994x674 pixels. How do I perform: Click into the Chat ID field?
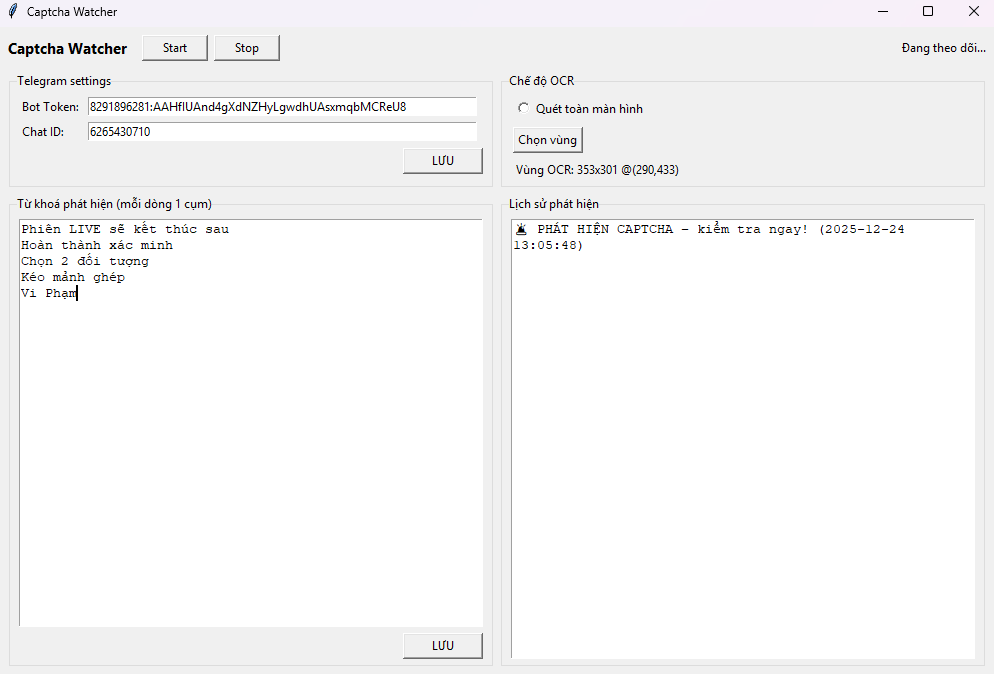click(x=281, y=132)
